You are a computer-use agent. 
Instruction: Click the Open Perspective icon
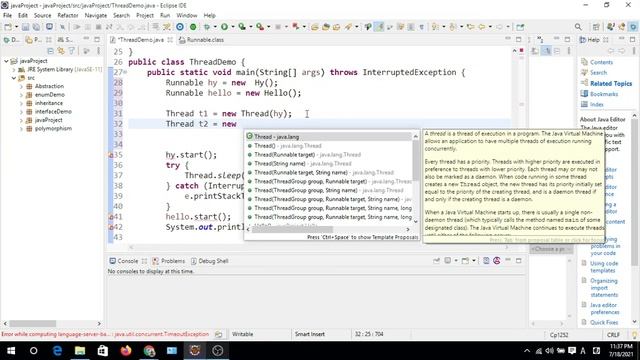596,27
